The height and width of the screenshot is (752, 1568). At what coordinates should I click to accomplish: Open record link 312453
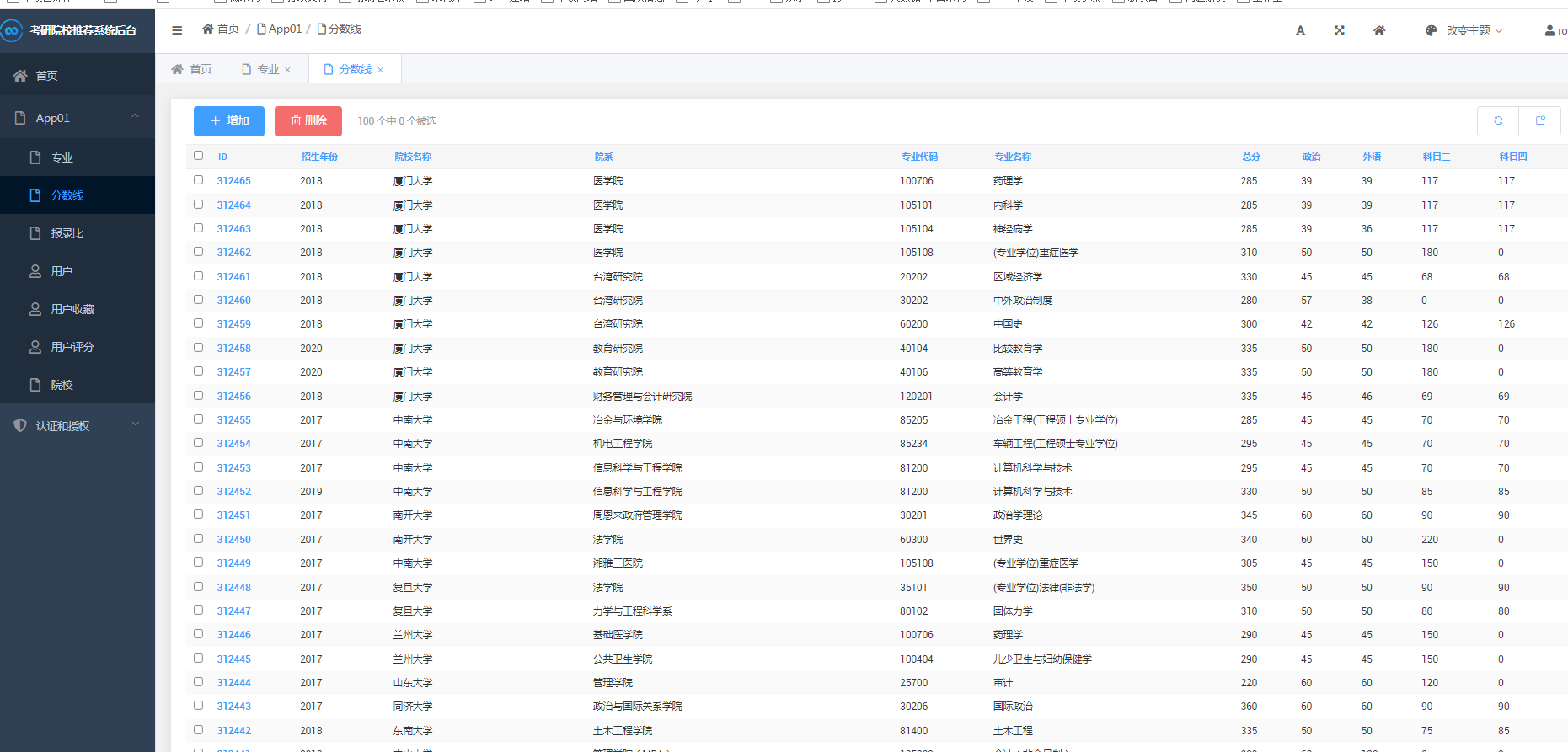coord(233,468)
